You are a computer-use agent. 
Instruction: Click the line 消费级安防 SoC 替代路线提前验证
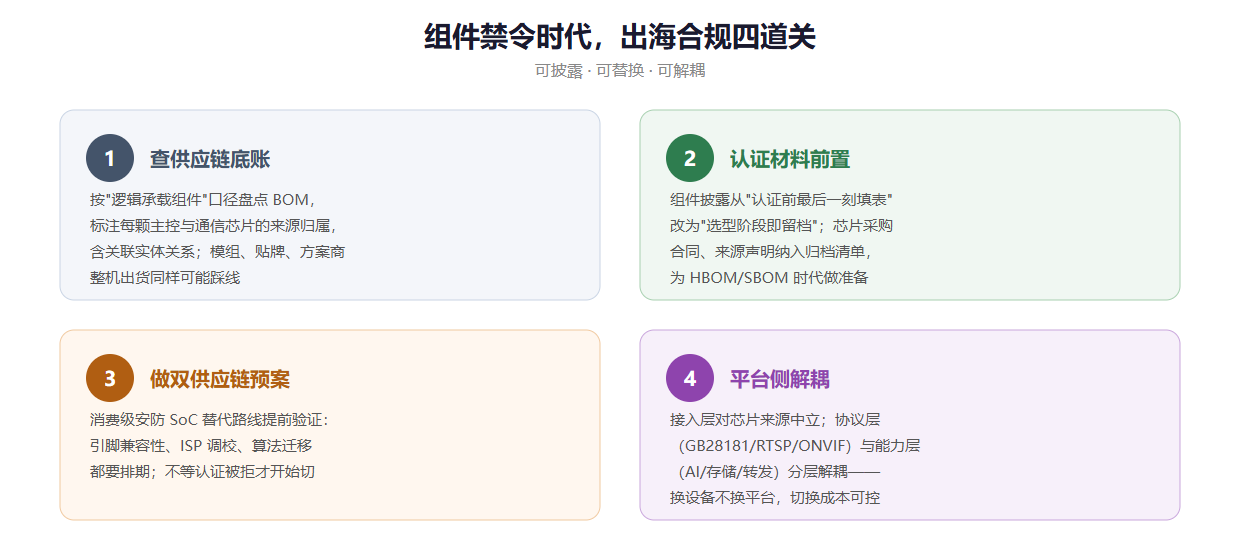209,419
